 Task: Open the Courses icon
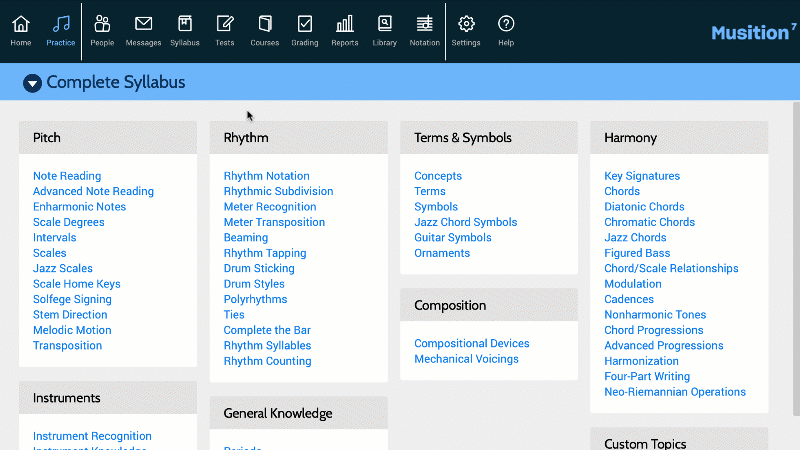pos(264,24)
